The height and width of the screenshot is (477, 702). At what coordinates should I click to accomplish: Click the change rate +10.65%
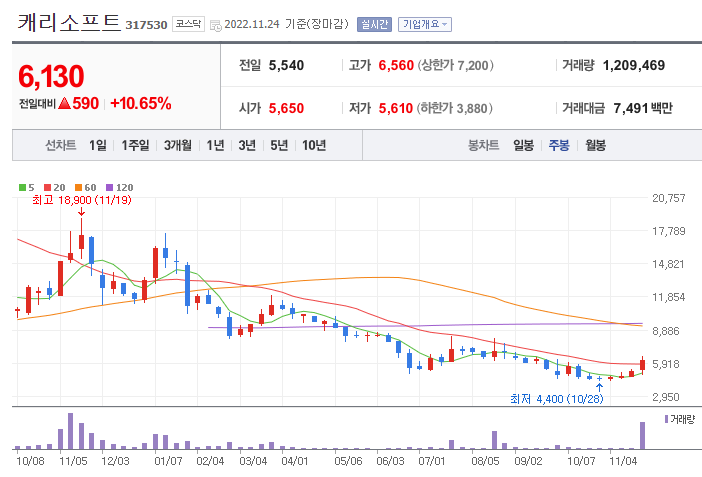tap(141, 103)
